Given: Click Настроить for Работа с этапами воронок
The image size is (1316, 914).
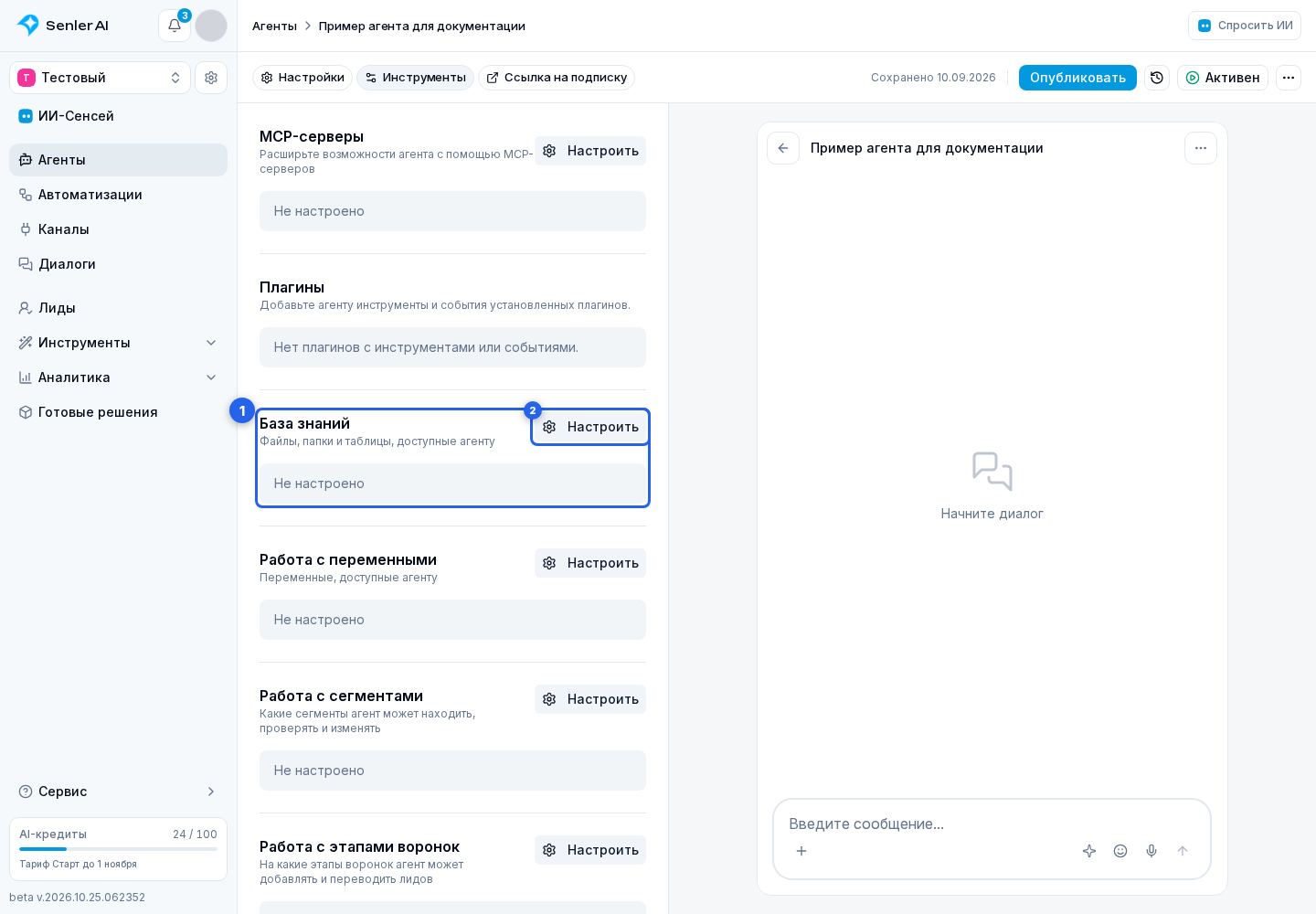Looking at the screenshot, I should (x=590, y=850).
